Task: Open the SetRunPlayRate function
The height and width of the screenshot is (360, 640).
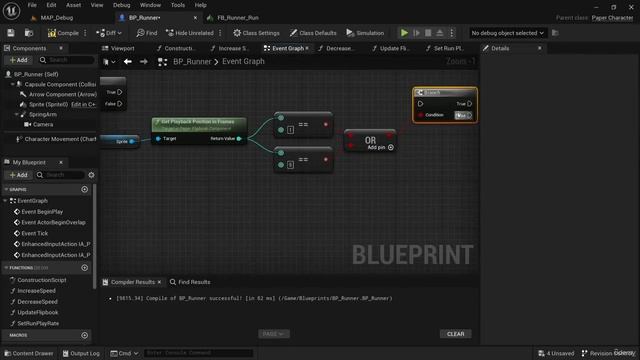Action: [38, 323]
